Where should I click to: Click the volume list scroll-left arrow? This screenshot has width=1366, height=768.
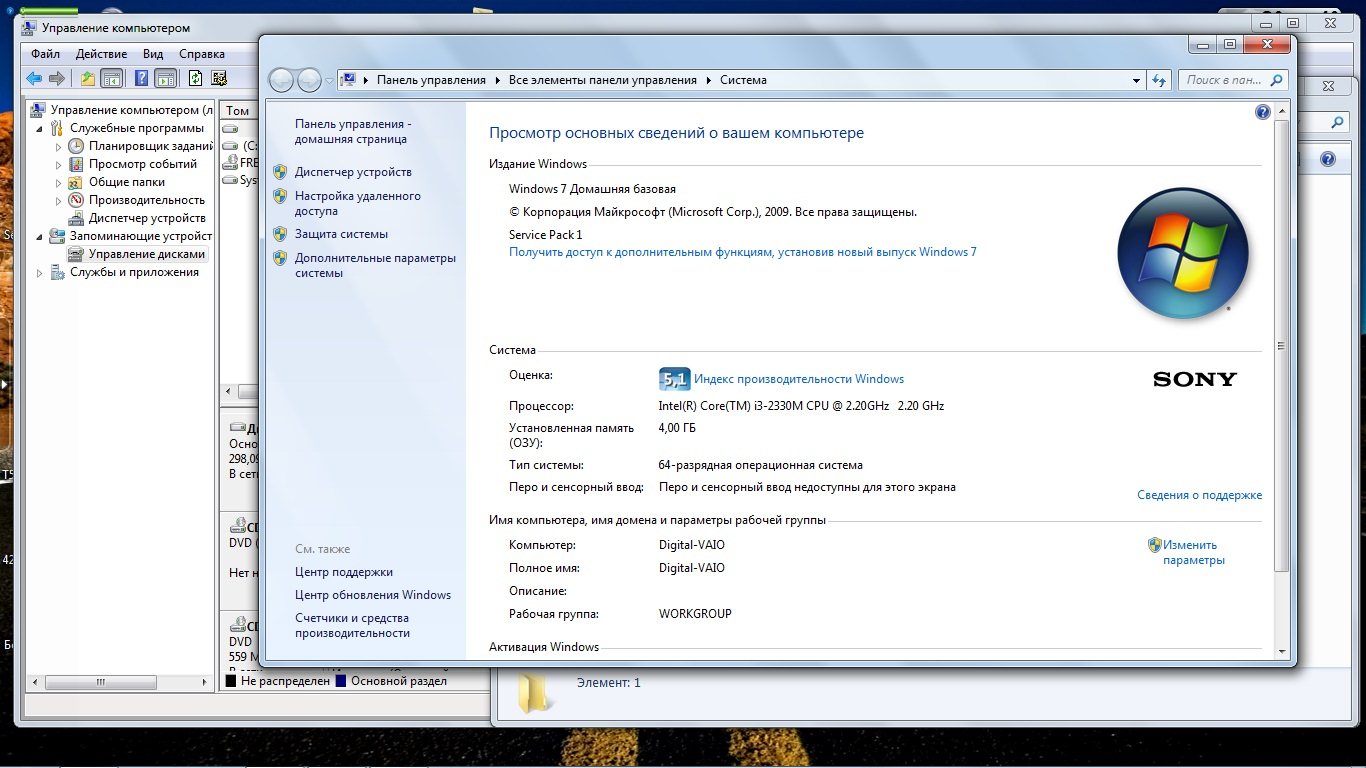[228, 392]
